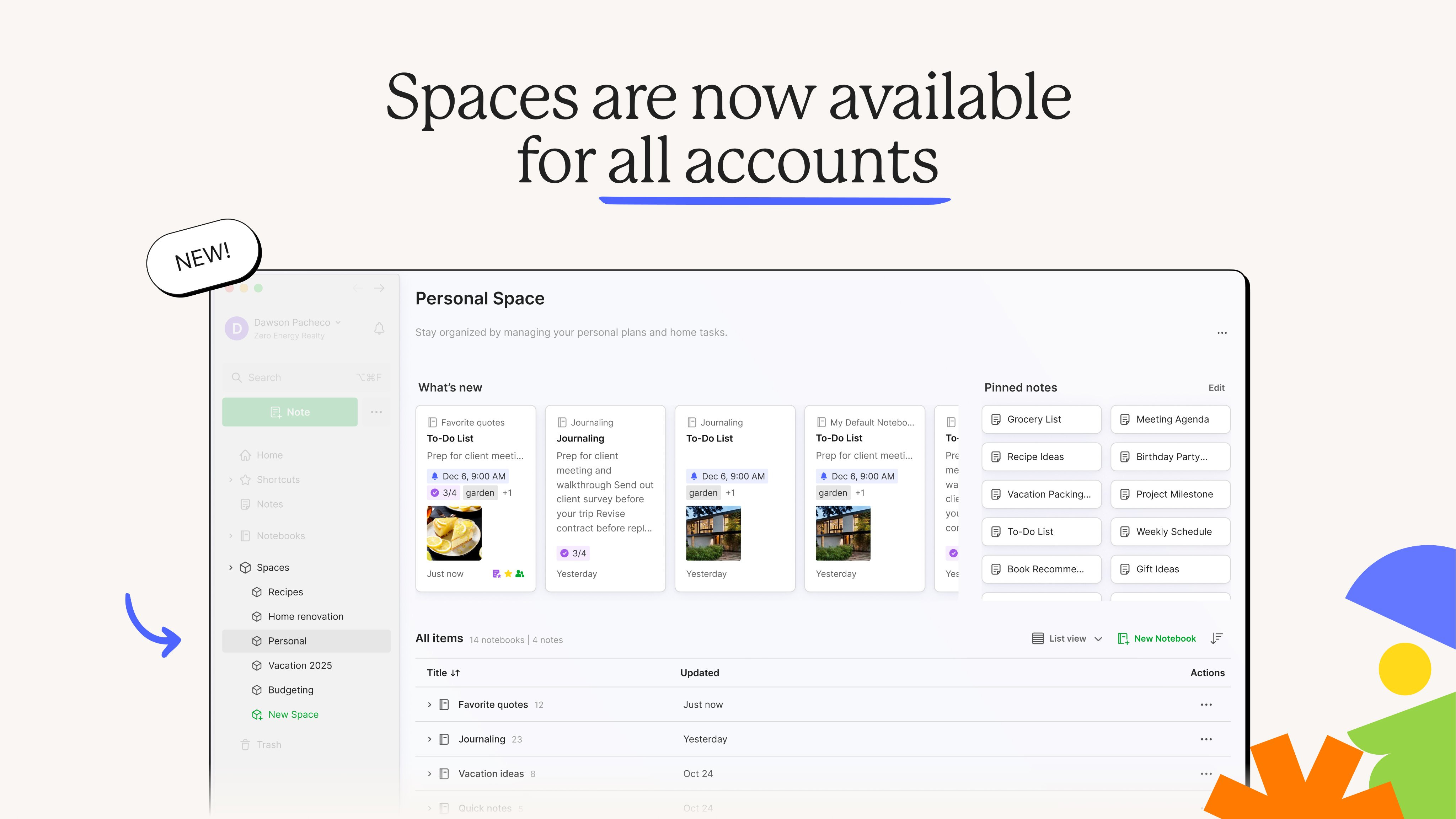1456x819 pixels.
Task: Open Spaces in the sidebar
Action: click(x=272, y=567)
